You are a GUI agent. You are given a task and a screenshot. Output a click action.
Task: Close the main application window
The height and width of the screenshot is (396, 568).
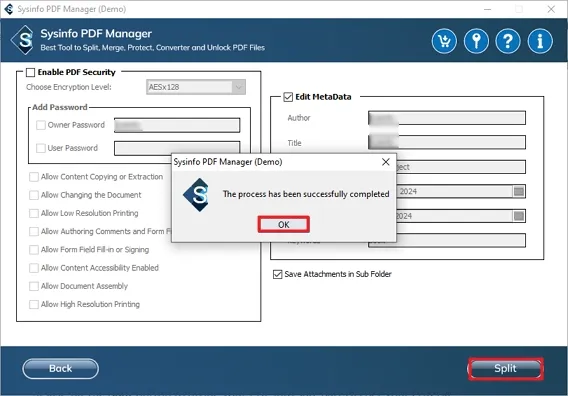(551, 9)
